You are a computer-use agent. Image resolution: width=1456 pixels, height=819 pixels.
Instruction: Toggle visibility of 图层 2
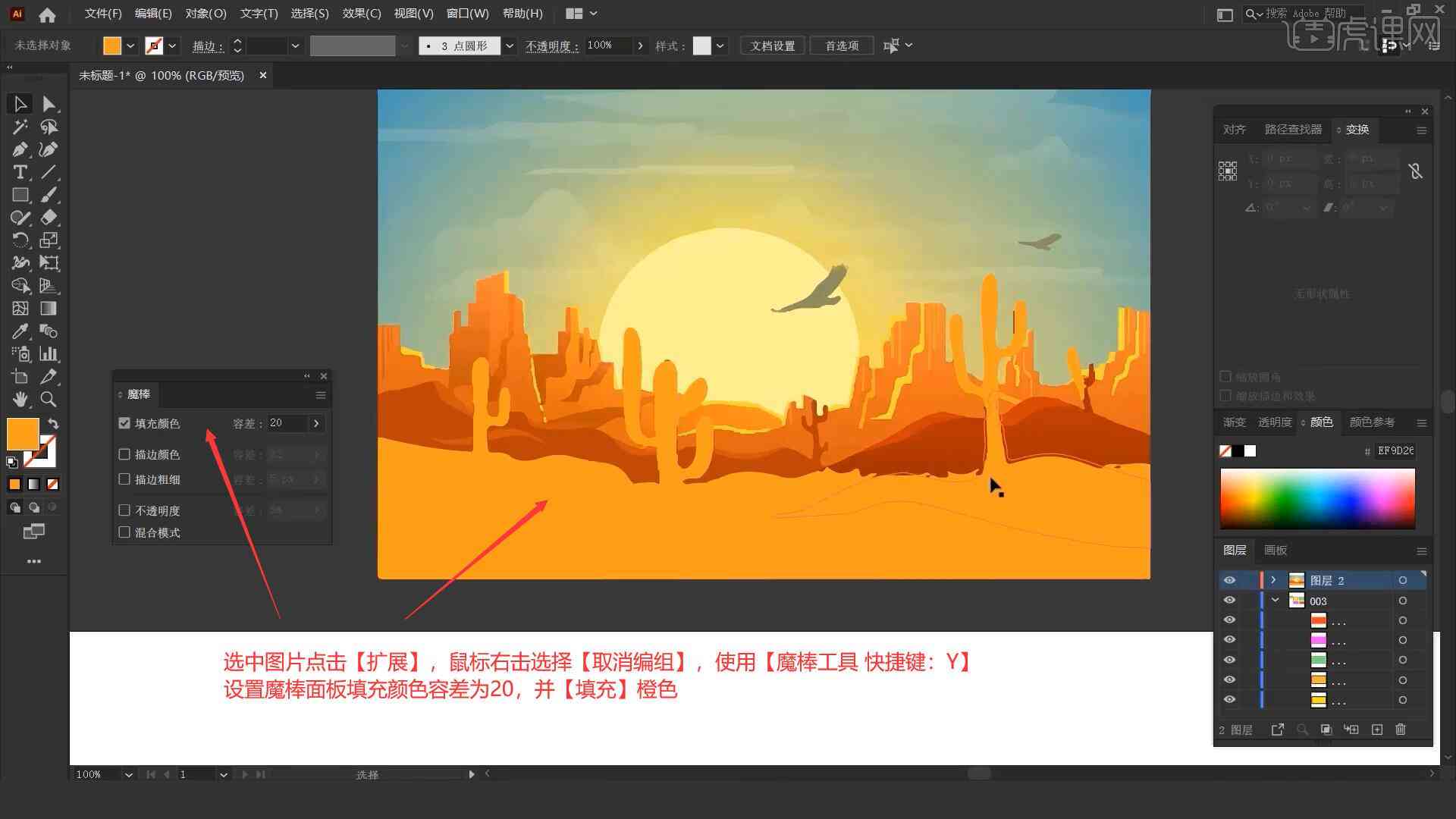point(1229,580)
